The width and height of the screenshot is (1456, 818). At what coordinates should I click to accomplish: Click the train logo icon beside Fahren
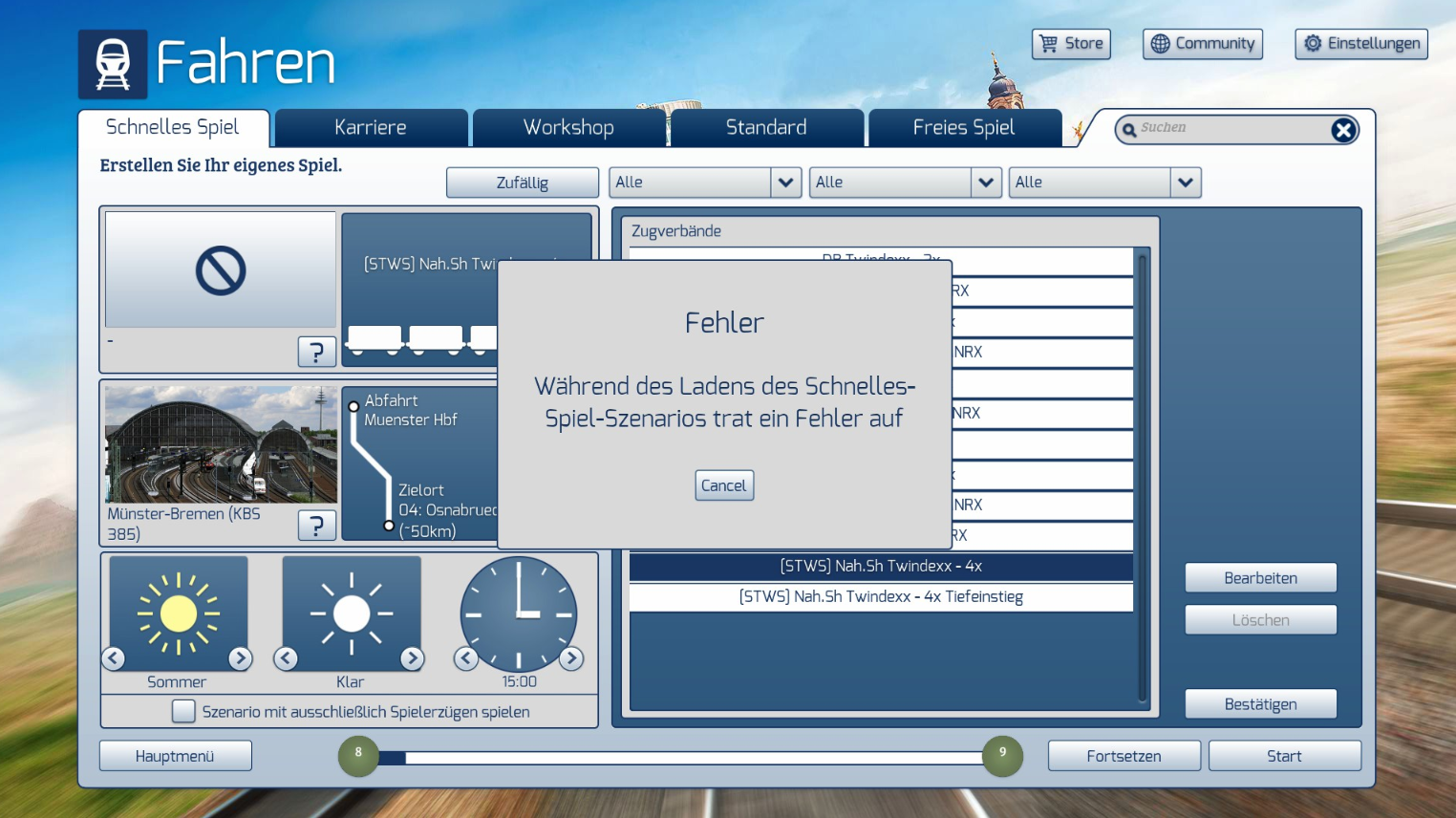click(x=113, y=65)
